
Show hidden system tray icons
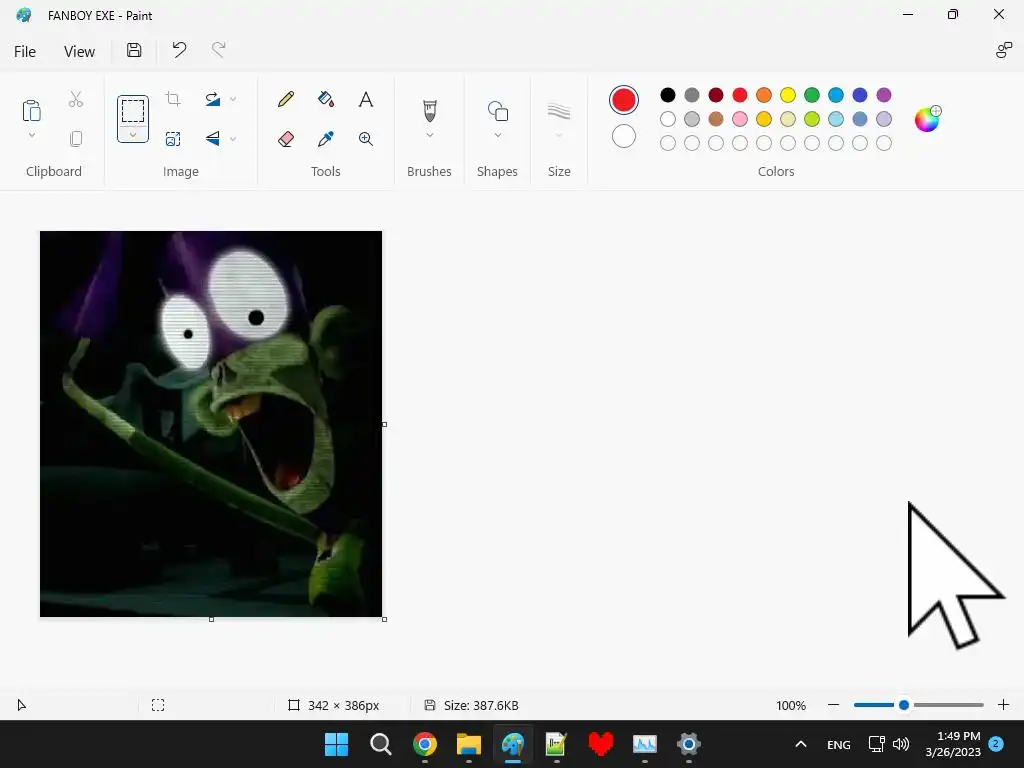tap(801, 744)
